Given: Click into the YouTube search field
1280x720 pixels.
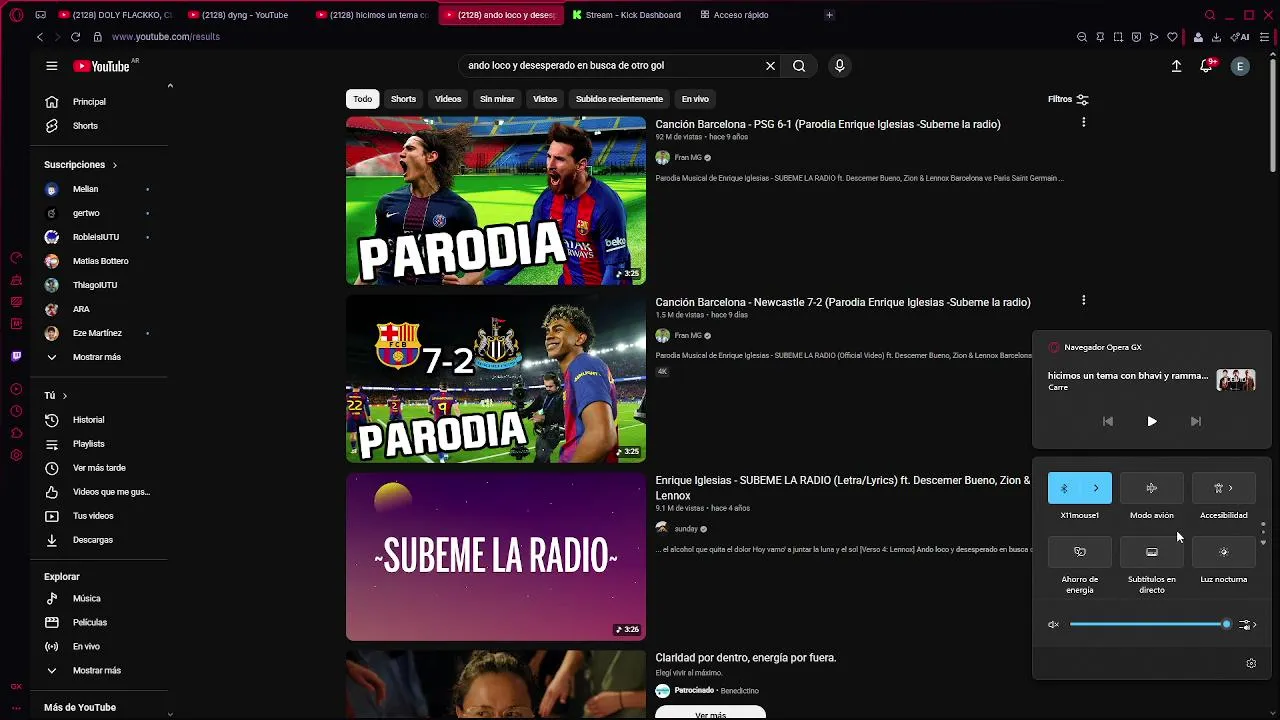Looking at the screenshot, I should (x=610, y=66).
